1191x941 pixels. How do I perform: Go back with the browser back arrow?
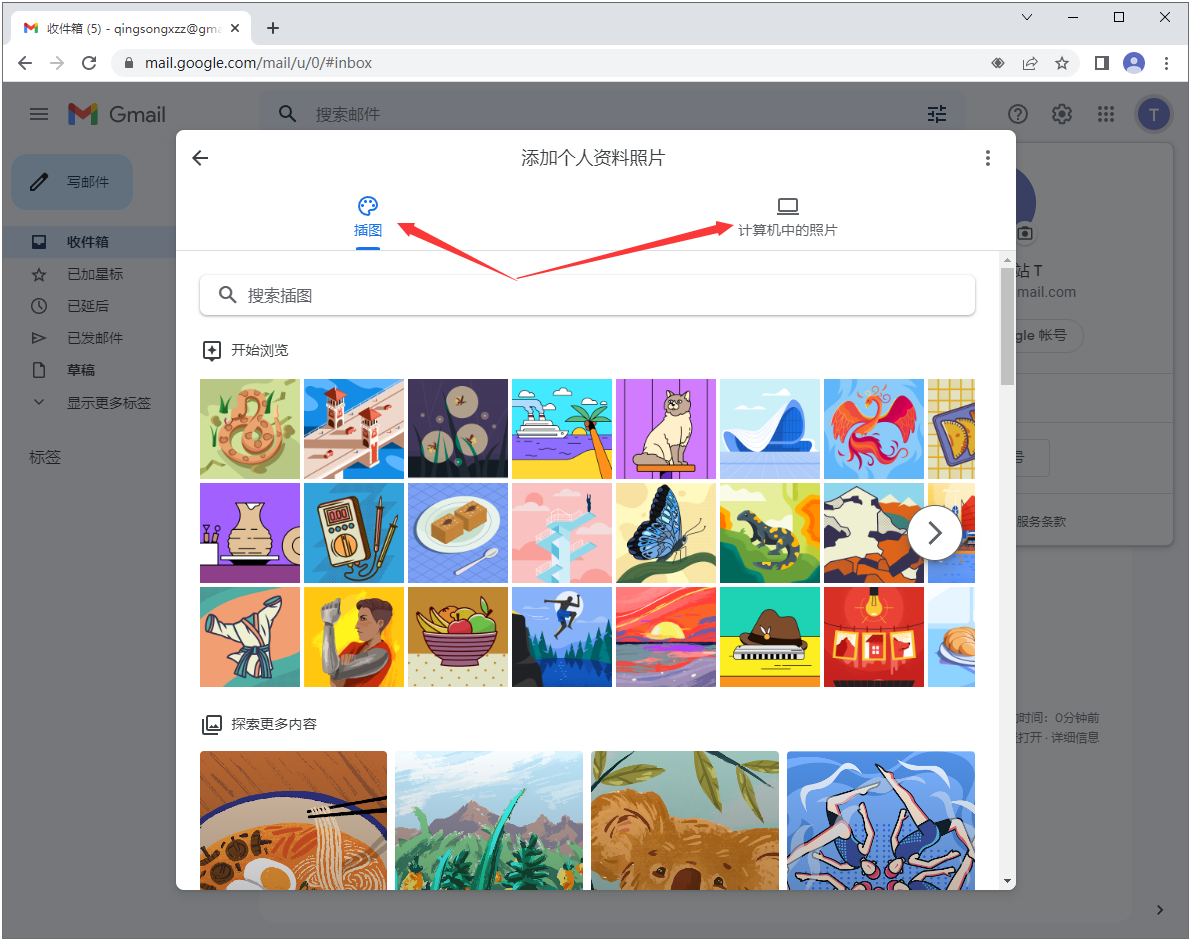coord(25,63)
